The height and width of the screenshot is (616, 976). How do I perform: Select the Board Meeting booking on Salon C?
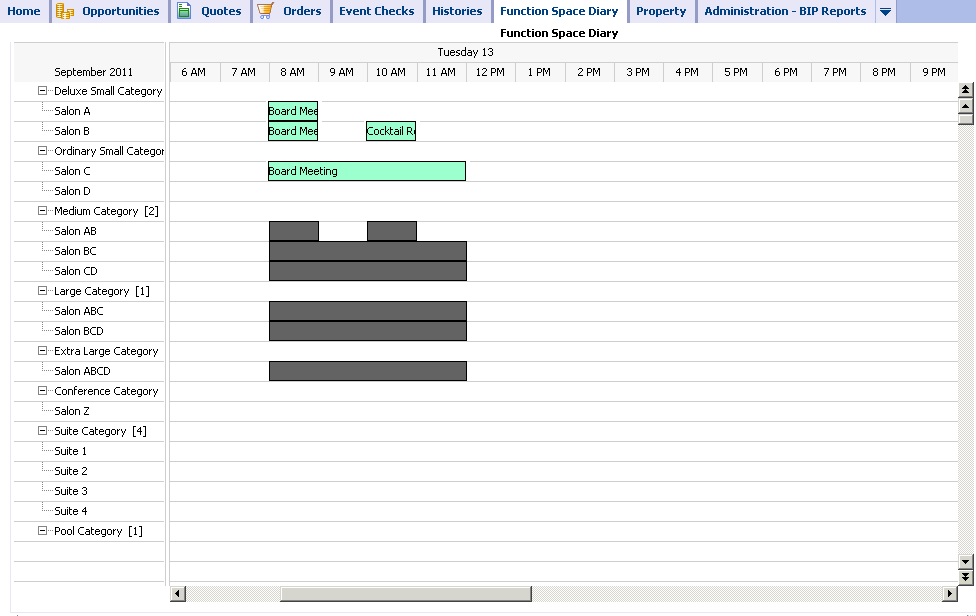click(x=366, y=170)
